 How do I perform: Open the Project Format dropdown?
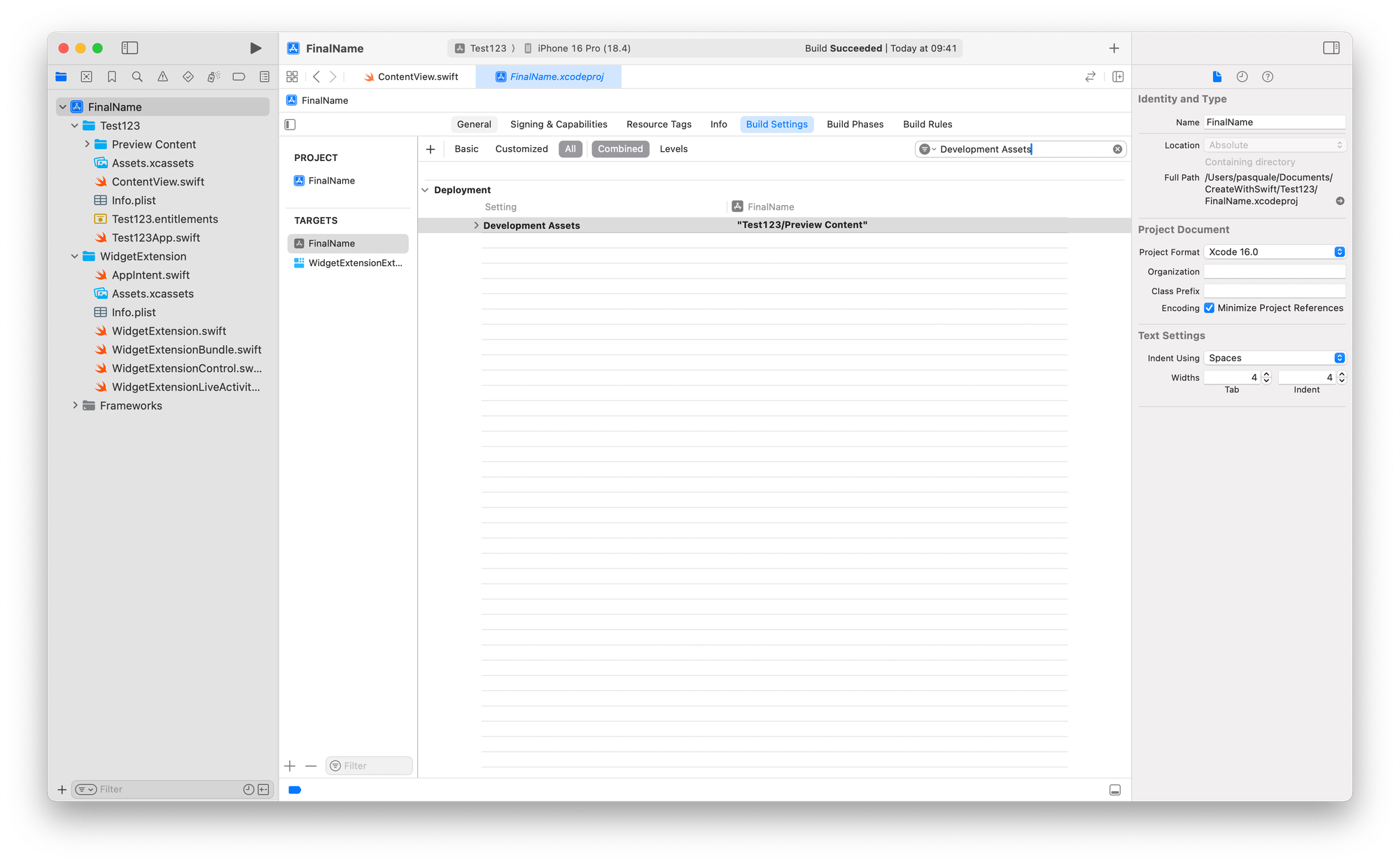tap(1274, 252)
